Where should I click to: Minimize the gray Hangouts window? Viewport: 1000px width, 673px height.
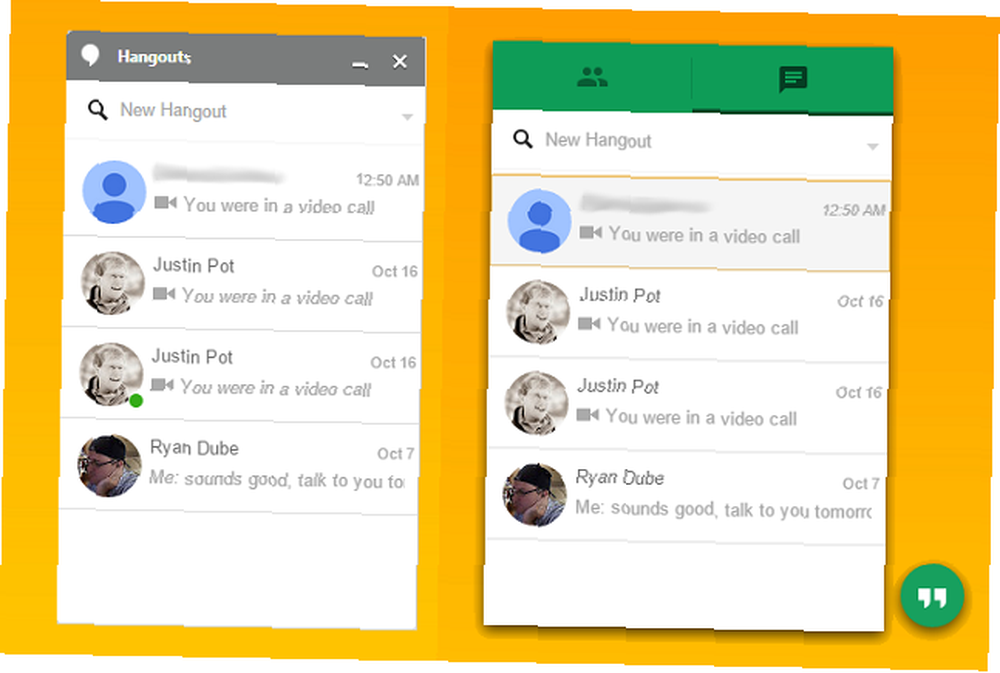click(x=360, y=64)
